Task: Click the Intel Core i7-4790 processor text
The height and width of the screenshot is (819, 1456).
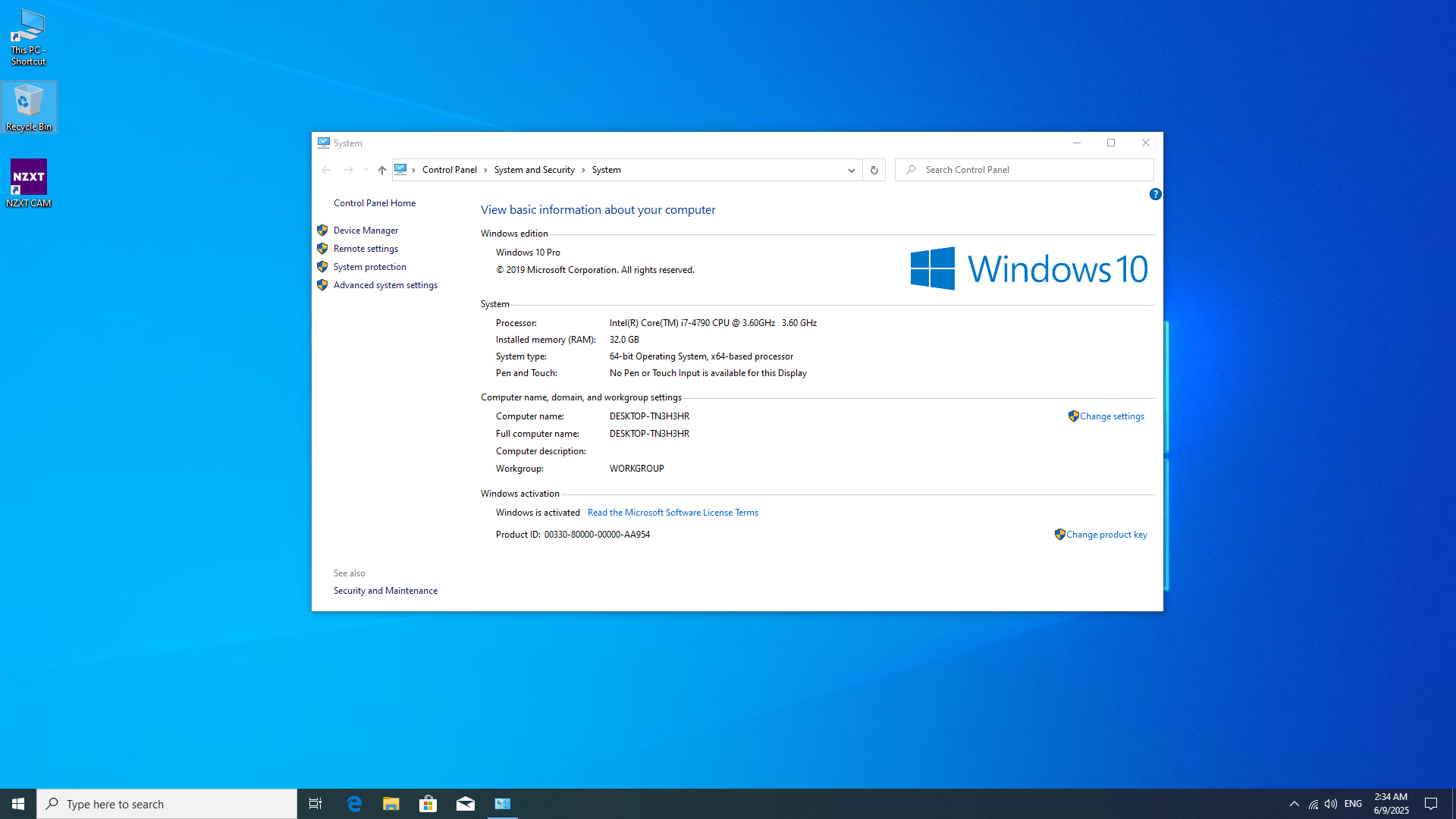Action: click(713, 323)
